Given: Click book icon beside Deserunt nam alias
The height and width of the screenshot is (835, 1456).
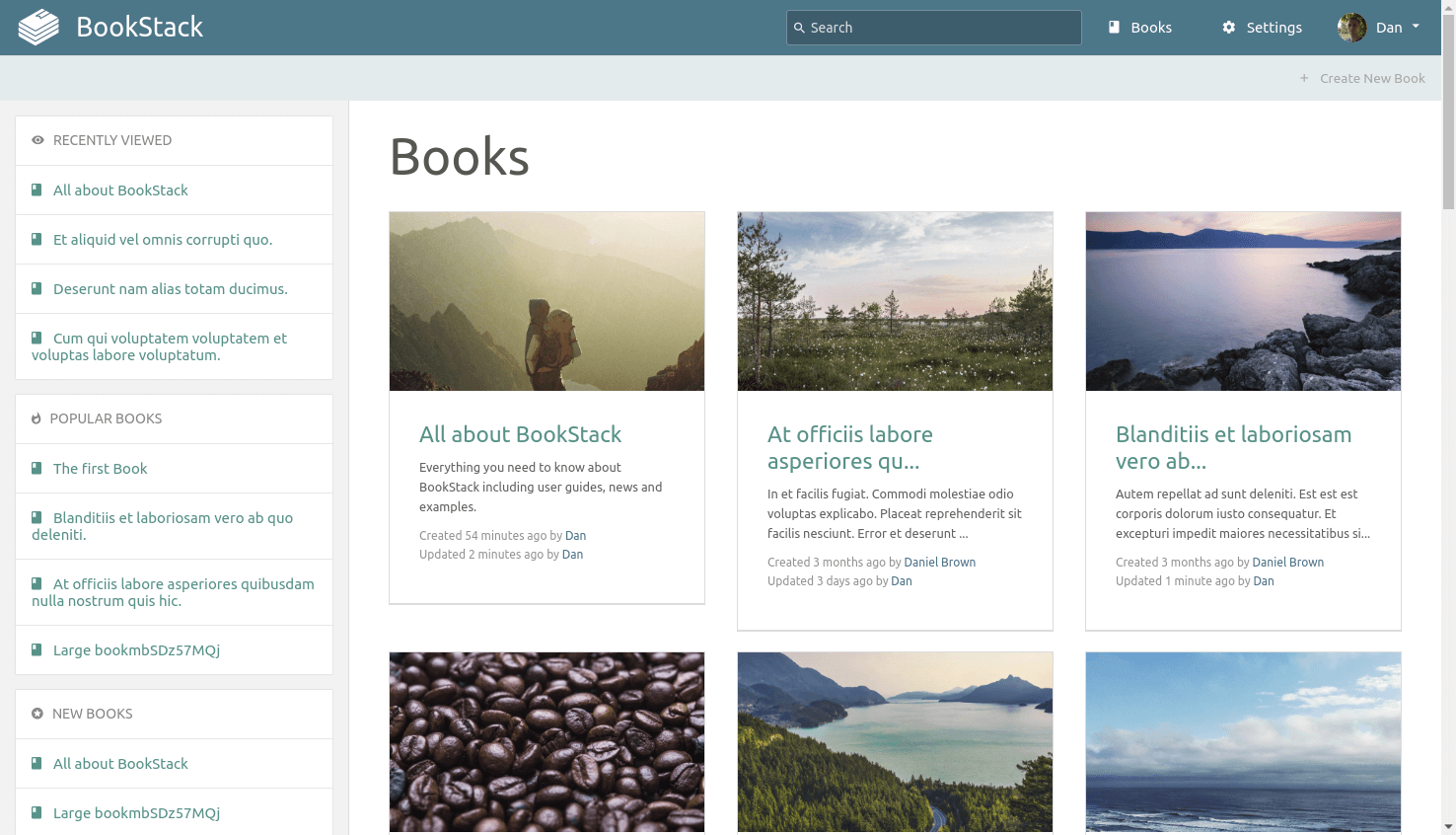Looking at the screenshot, I should [x=36, y=288].
